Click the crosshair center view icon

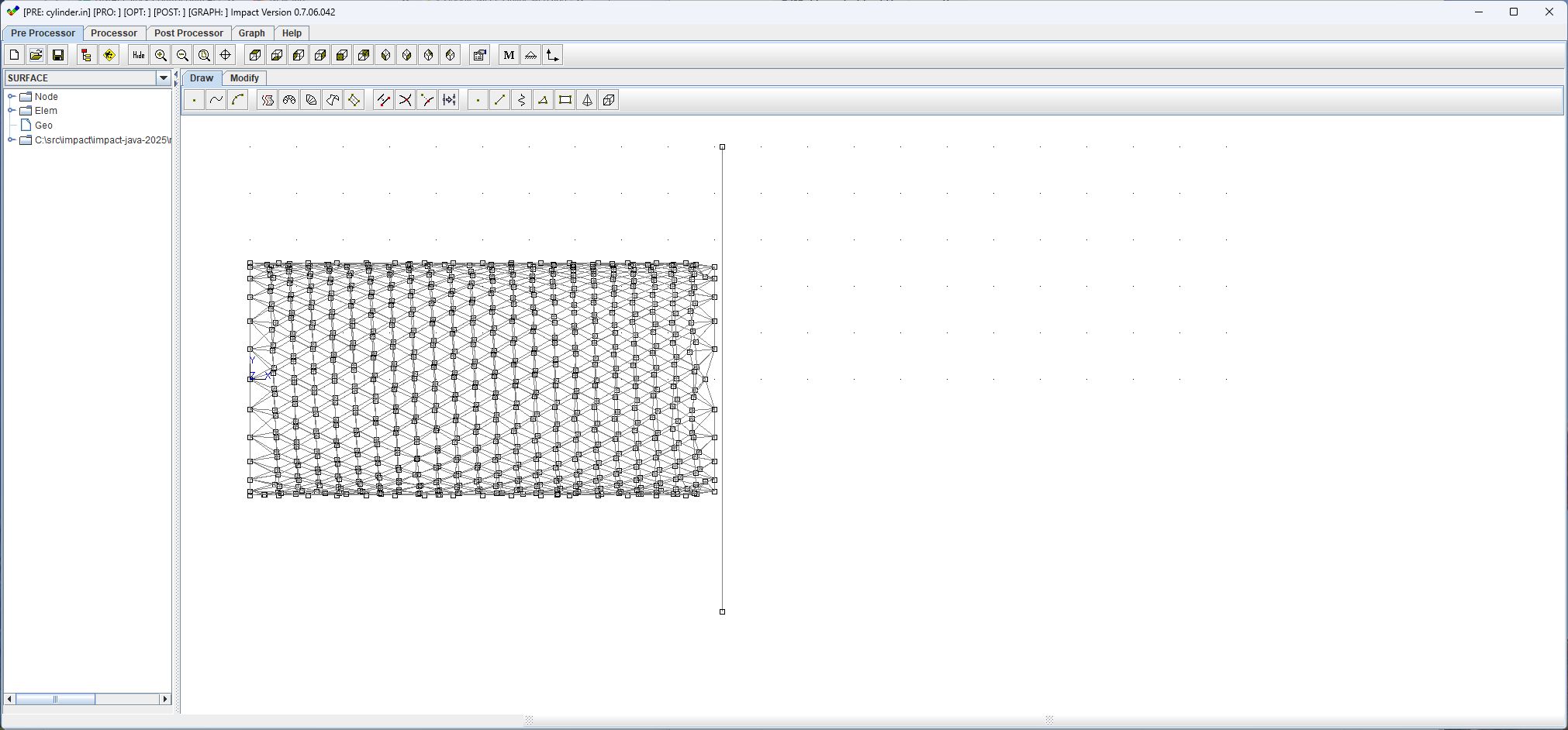tap(226, 55)
